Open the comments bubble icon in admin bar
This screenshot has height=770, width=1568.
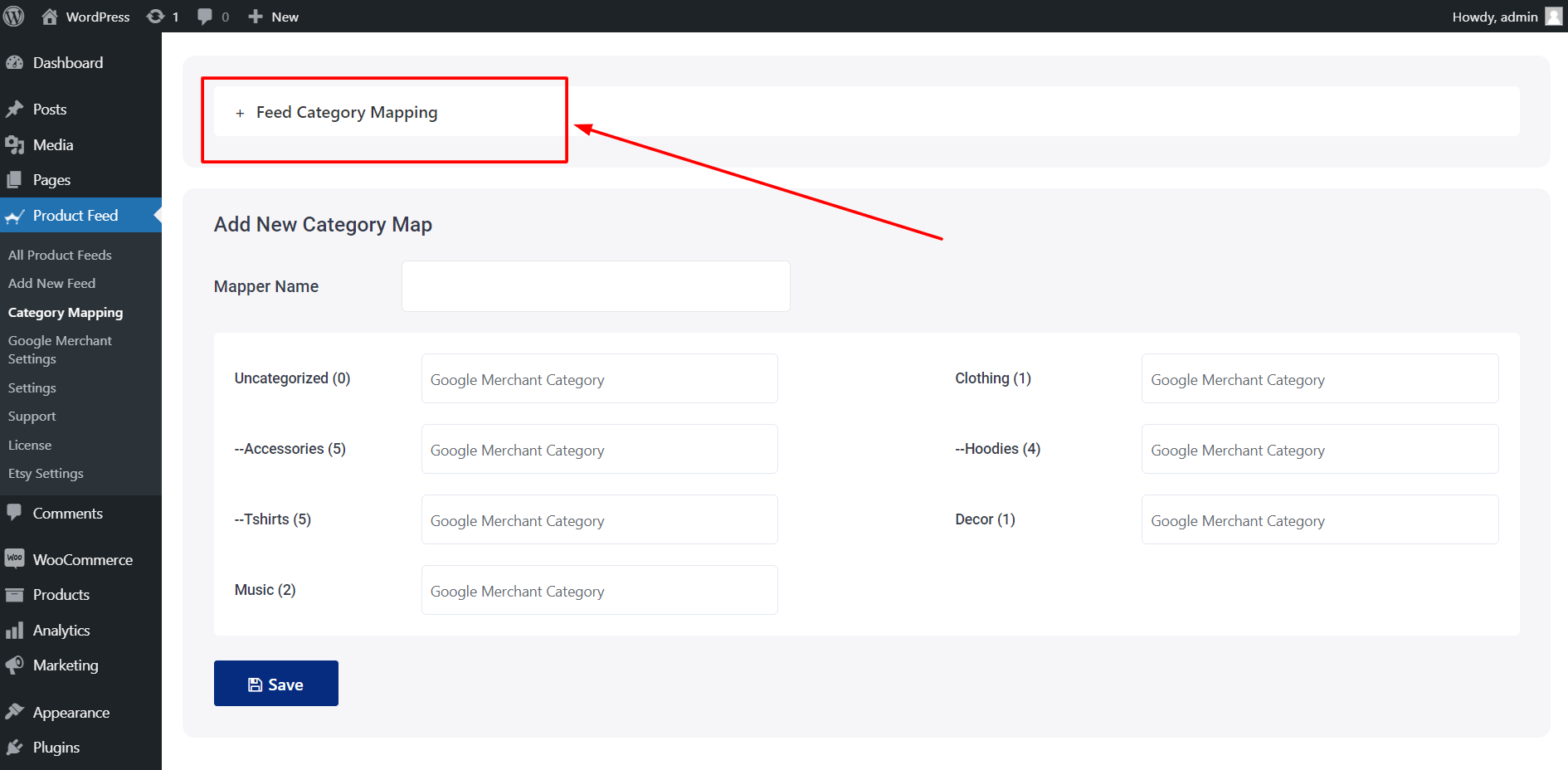pos(205,16)
